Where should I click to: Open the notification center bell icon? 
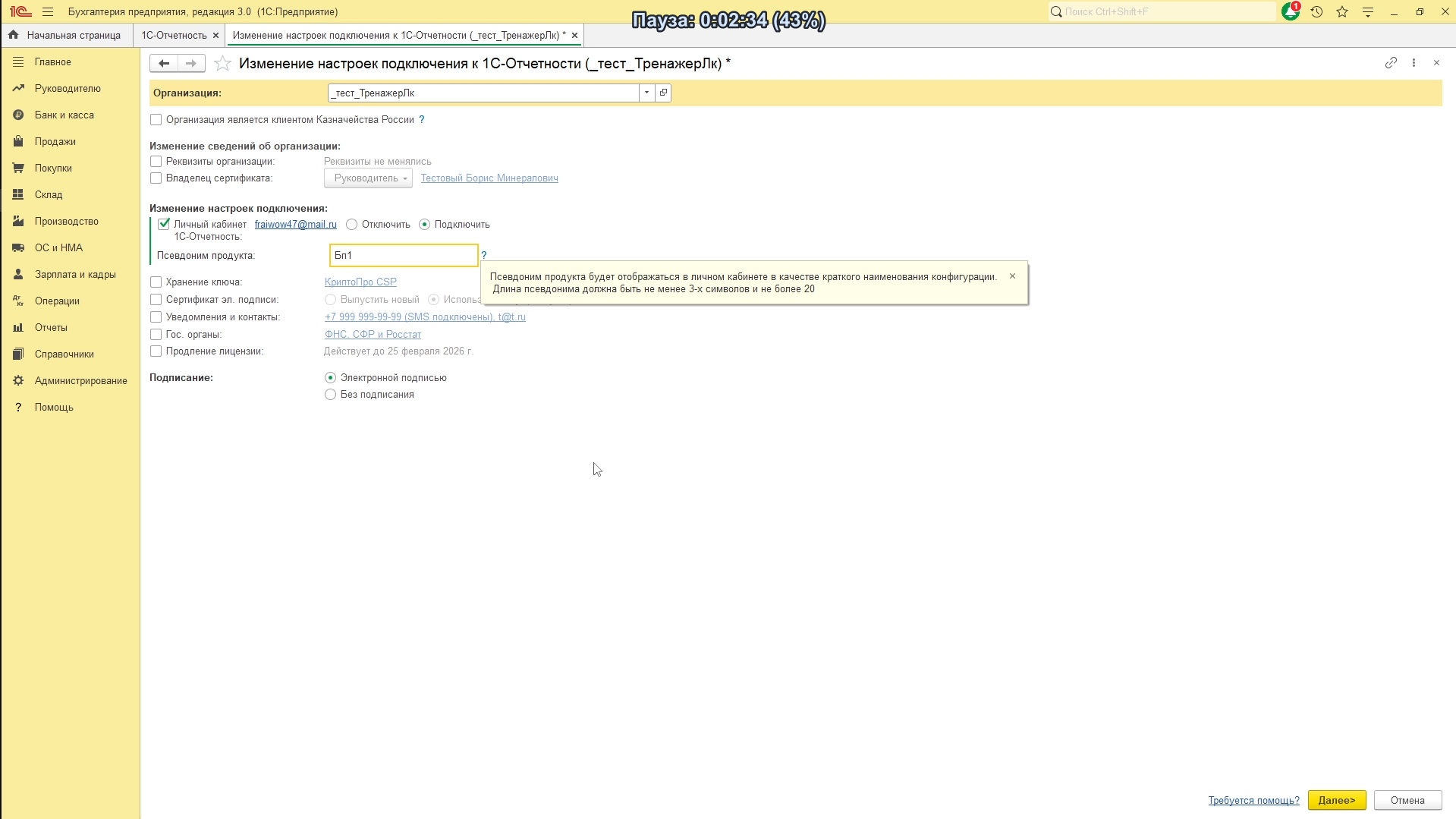pos(1290,12)
